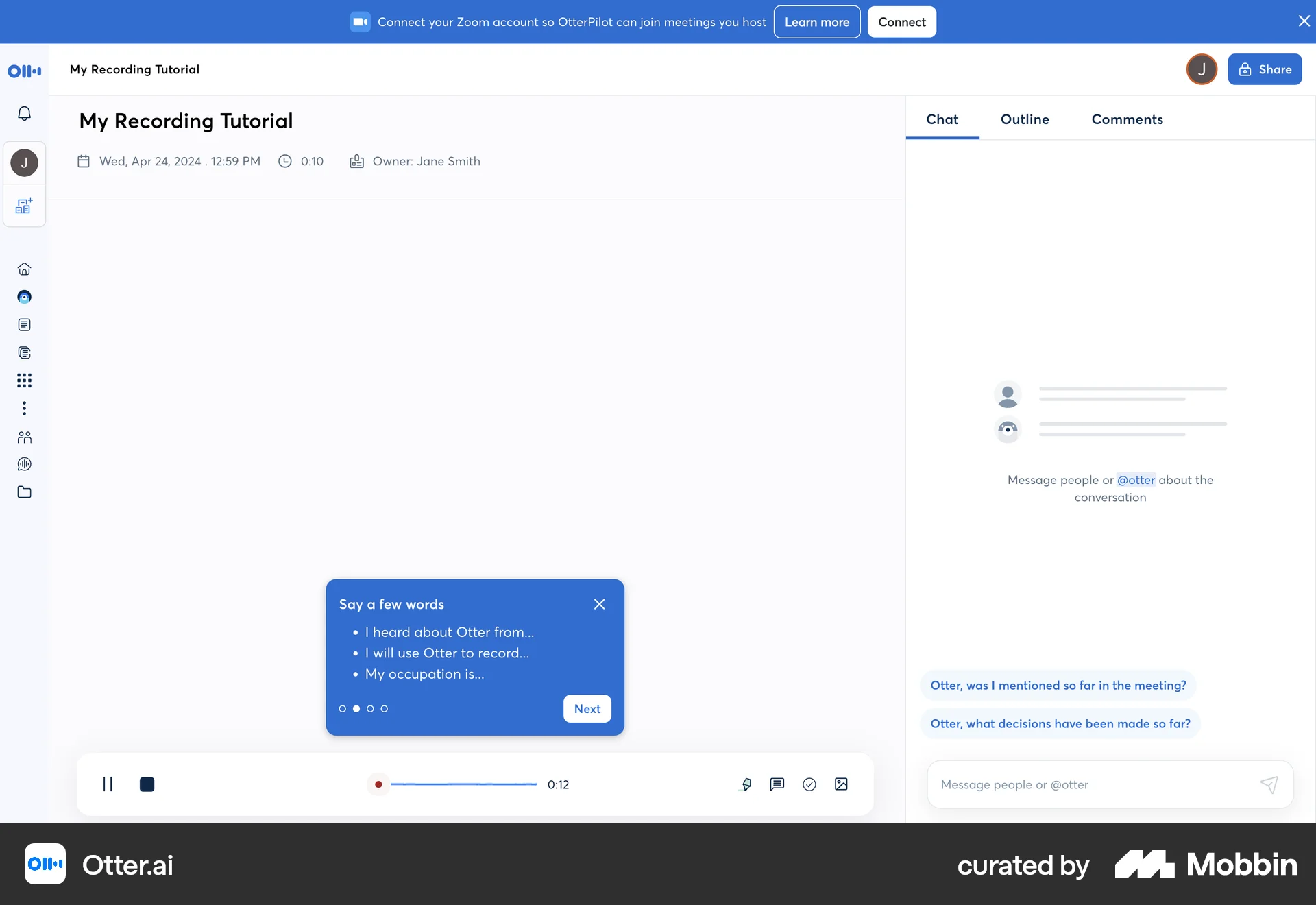This screenshot has width=1316, height=905.
Task: Click Next in the Say a few words dialog
Action: pos(587,708)
